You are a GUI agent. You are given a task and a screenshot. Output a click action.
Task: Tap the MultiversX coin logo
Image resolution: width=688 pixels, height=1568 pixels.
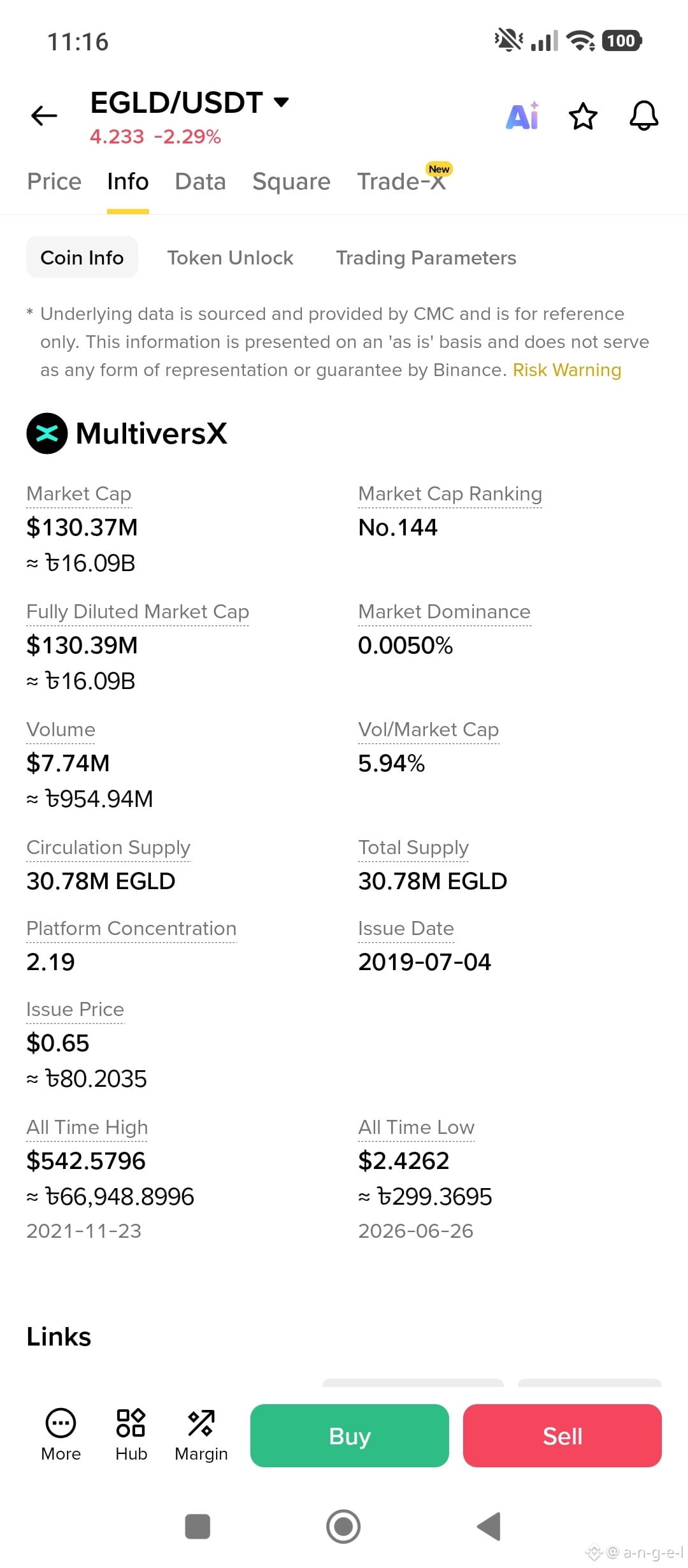coord(47,433)
